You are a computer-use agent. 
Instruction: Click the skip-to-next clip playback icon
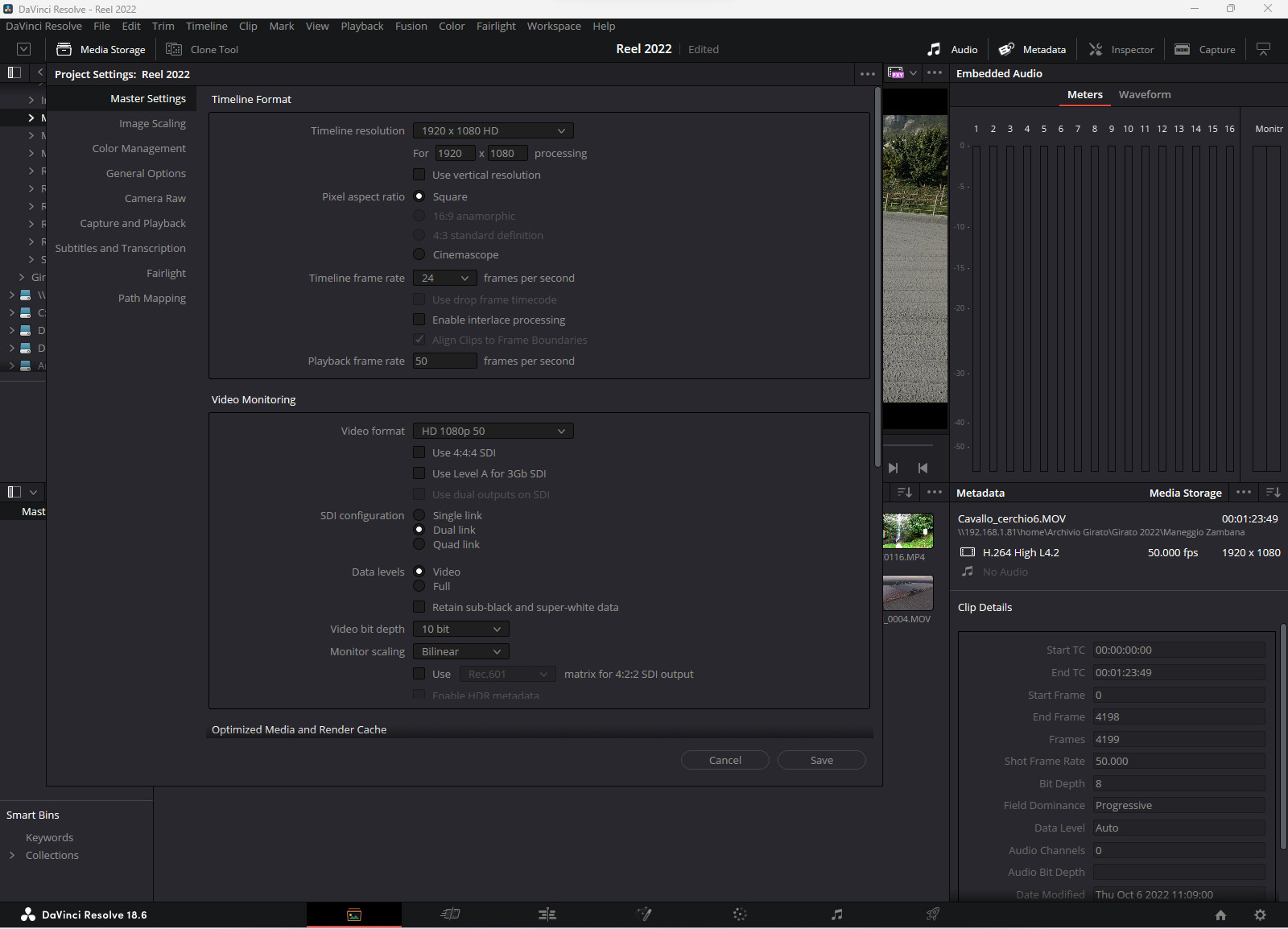(894, 468)
